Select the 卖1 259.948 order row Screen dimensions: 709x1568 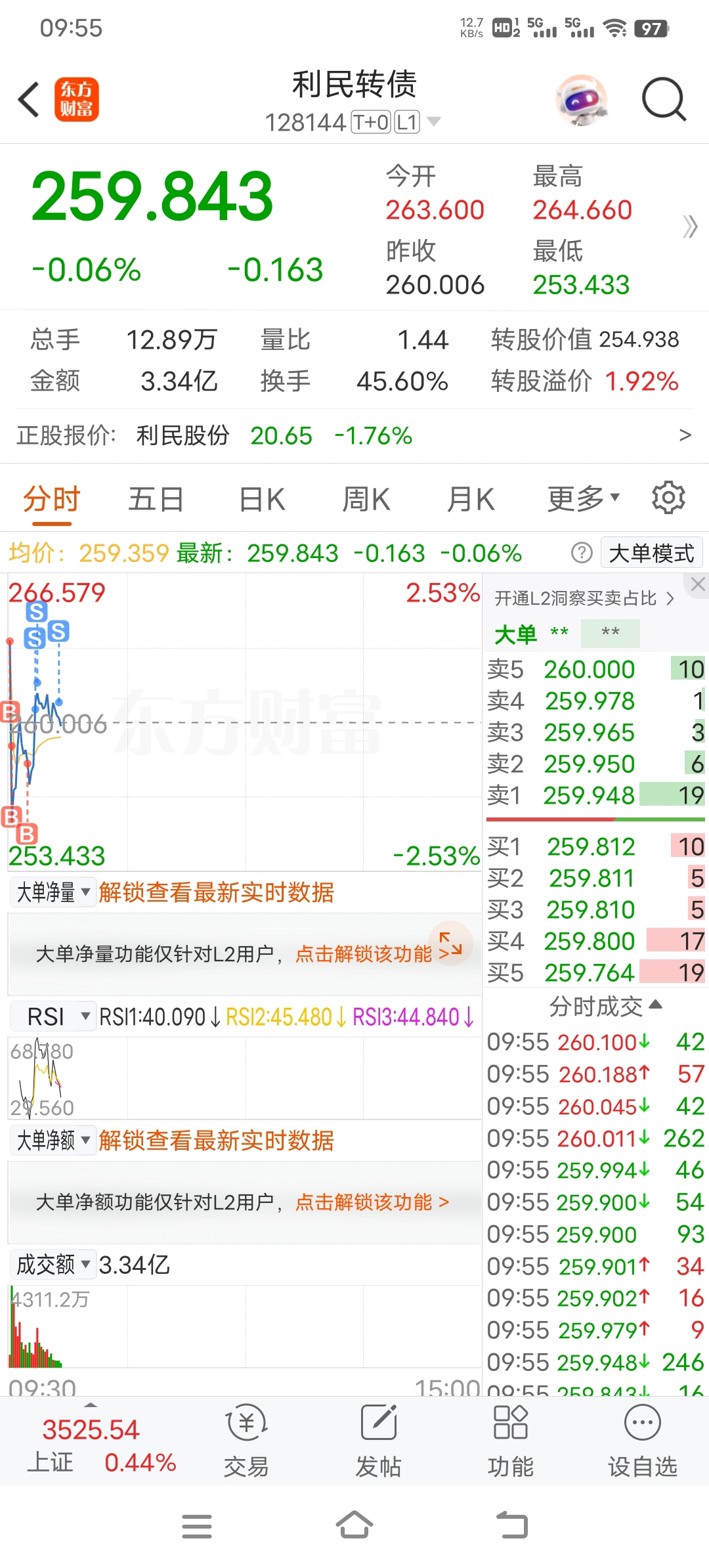(x=595, y=795)
